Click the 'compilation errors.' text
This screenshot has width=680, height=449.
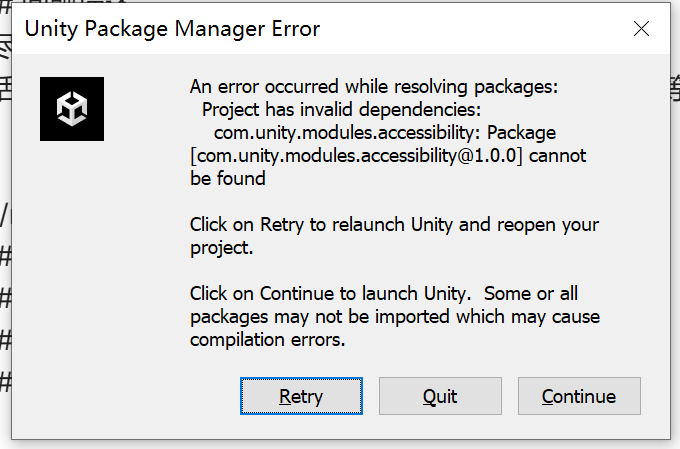[268, 340]
